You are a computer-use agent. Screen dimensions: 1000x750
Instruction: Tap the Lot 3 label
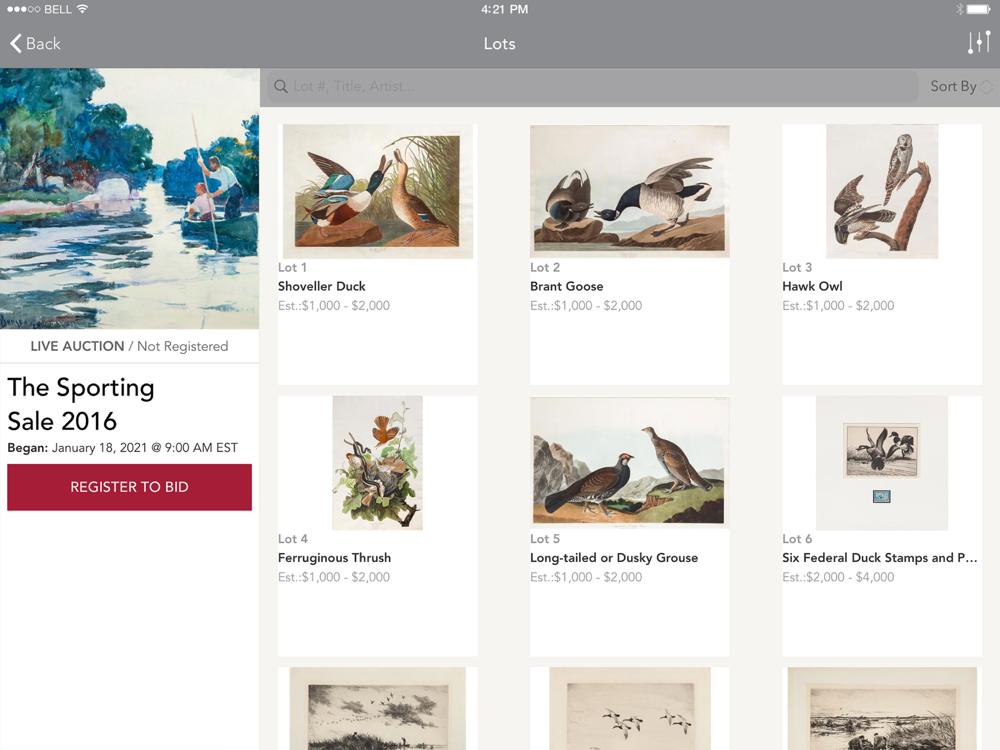(x=797, y=267)
